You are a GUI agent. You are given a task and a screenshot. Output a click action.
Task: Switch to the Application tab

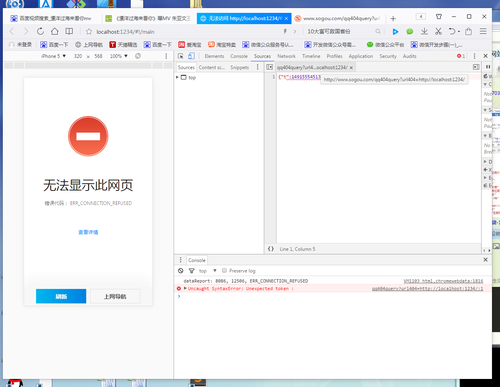(361, 56)
